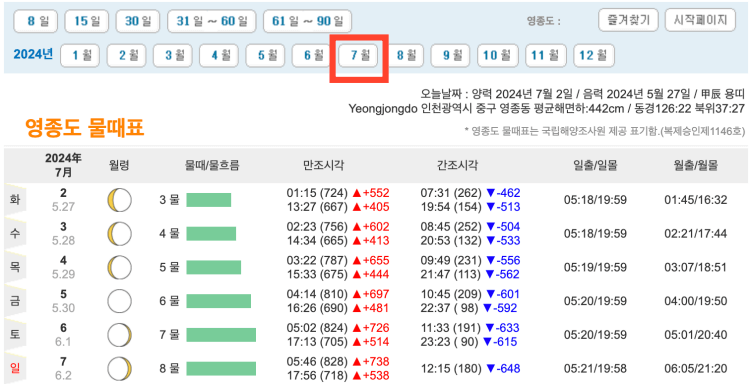Switch to 1월 tide table

[80, 55]
